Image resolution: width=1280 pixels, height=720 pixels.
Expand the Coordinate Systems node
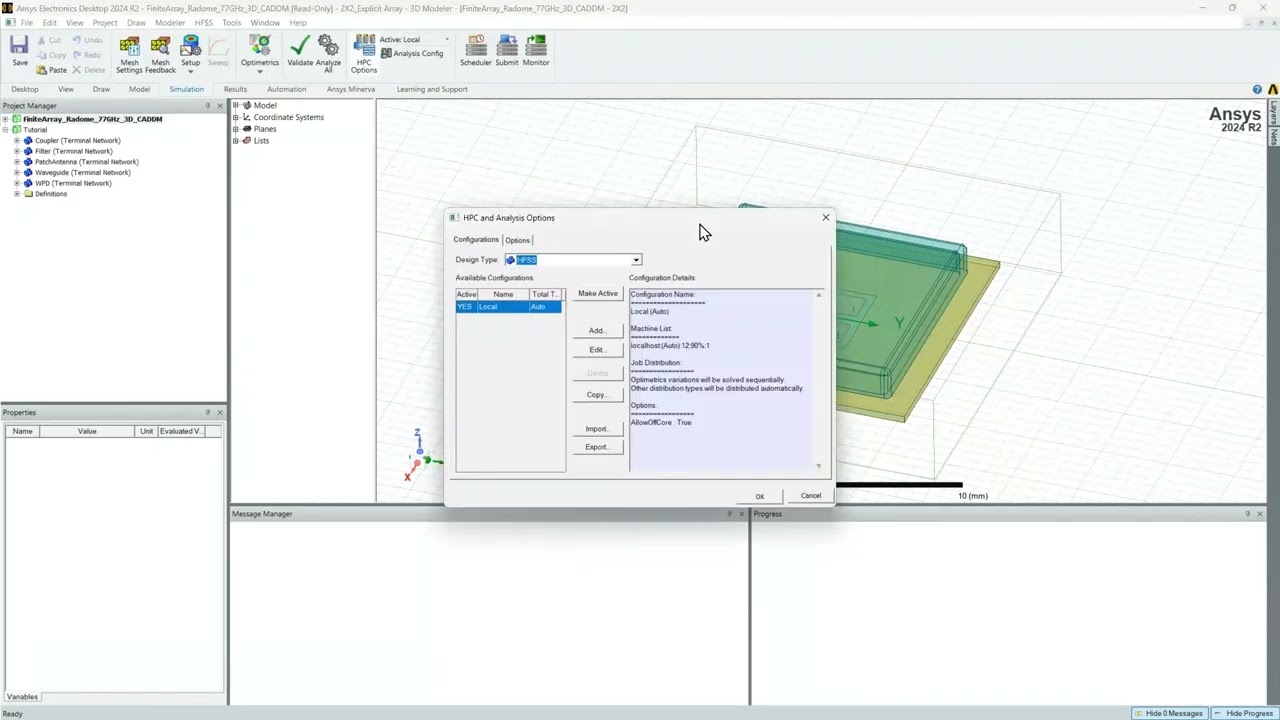tap(236, 117)
